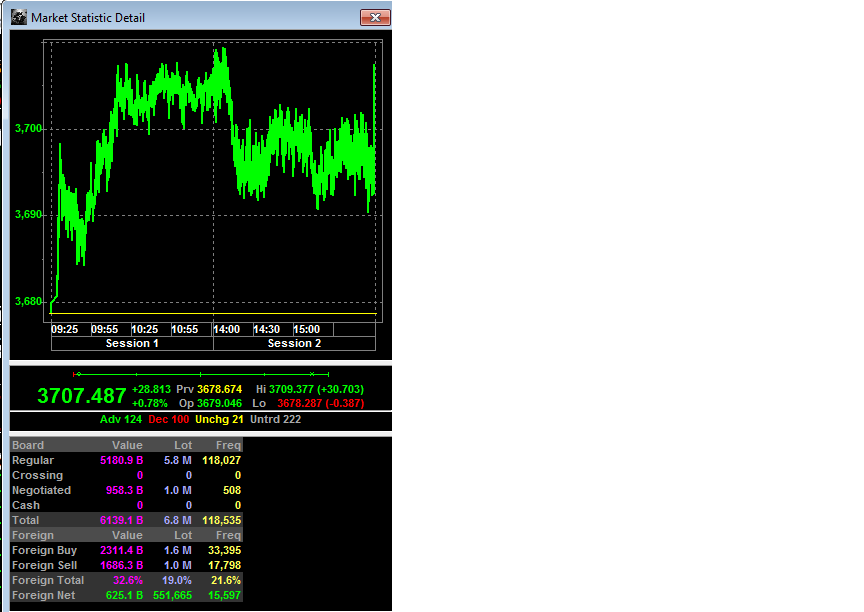864x612 pixels.
Task: Click the +28.813 change value
Action: click(x=152, y=389)
